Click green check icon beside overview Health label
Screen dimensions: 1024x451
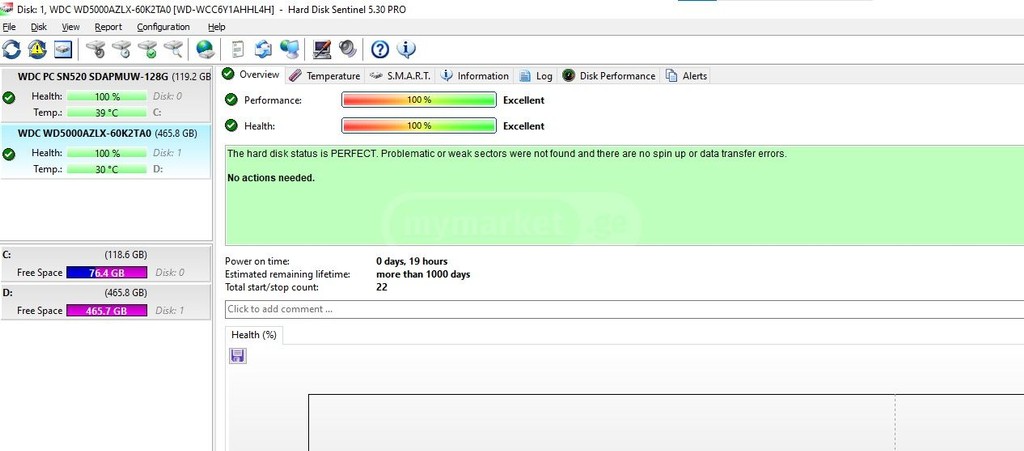[x=231, y=125]
